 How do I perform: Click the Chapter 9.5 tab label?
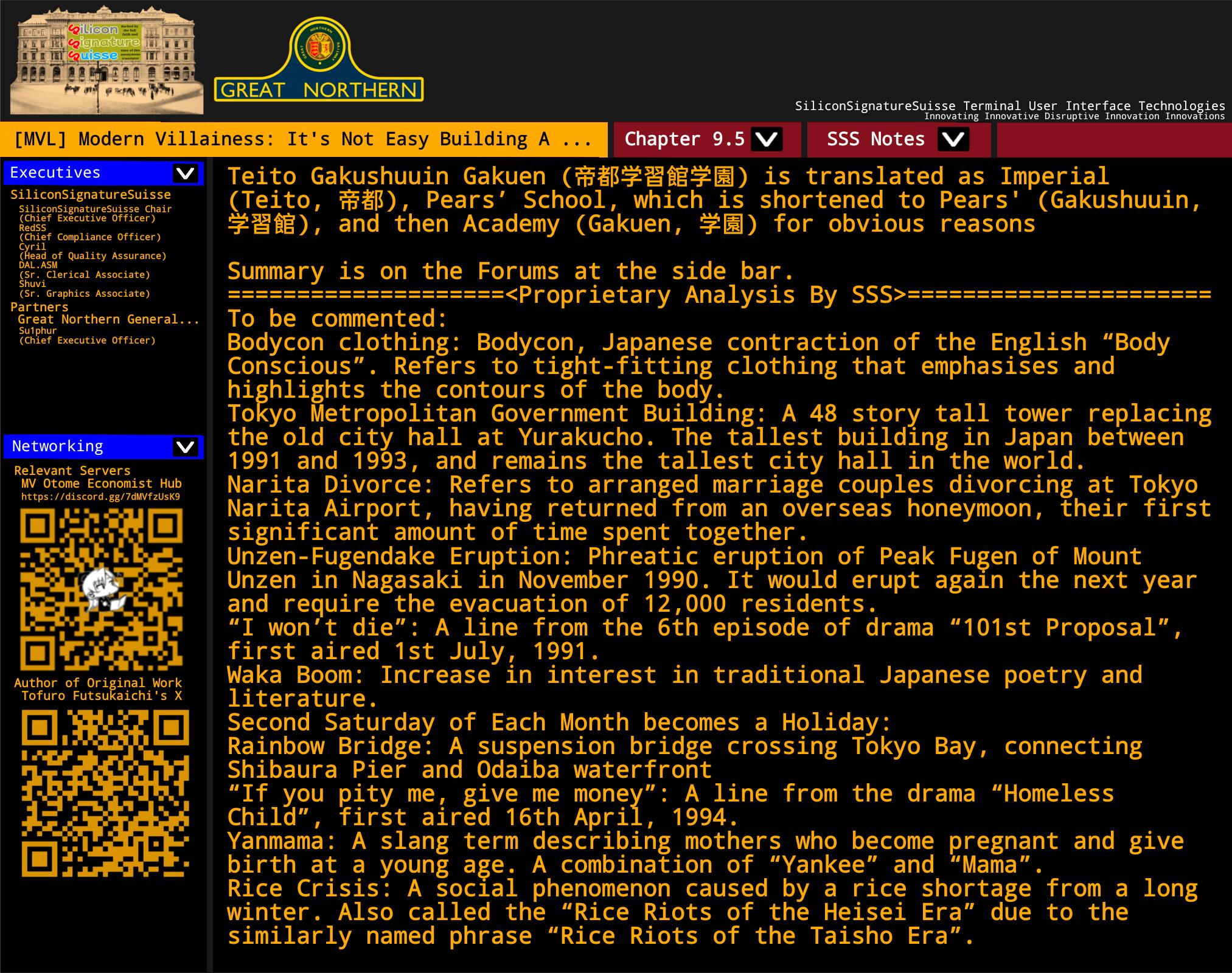click(x=684, y=139)
